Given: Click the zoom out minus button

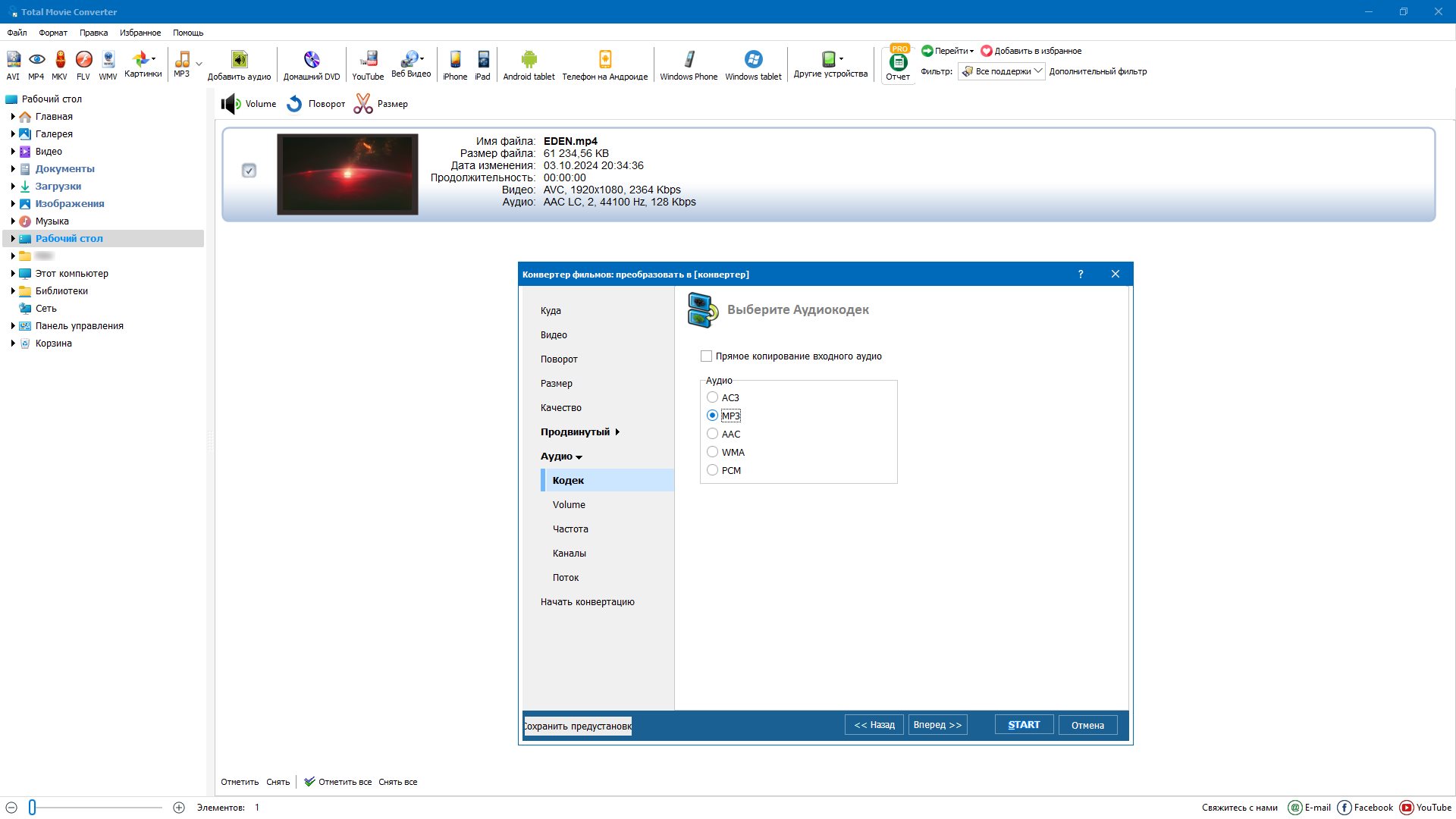Looking at the screenshot, I should [11, 808].
